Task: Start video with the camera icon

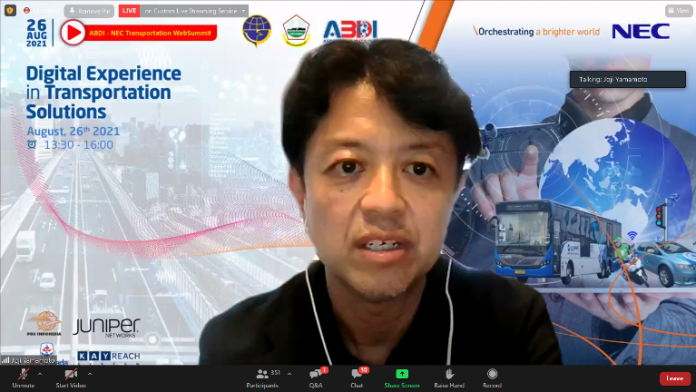Action: point(71,378)
